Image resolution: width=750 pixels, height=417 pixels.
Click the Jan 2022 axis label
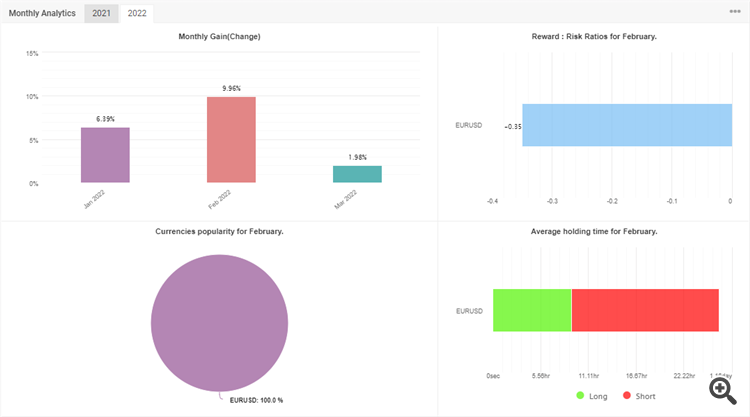point(94,199)
